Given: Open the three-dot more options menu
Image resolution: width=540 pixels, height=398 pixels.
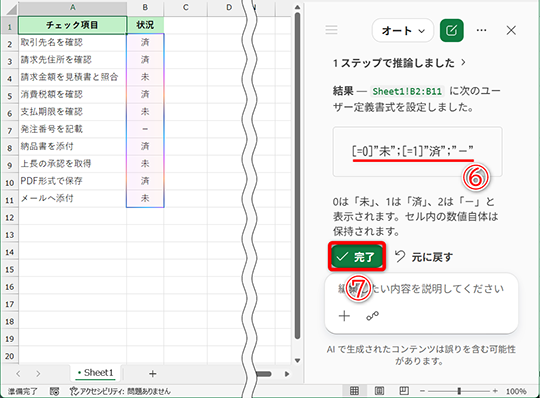Looking at the screenshot, I should pyautogui.click(x=481, y=30).
